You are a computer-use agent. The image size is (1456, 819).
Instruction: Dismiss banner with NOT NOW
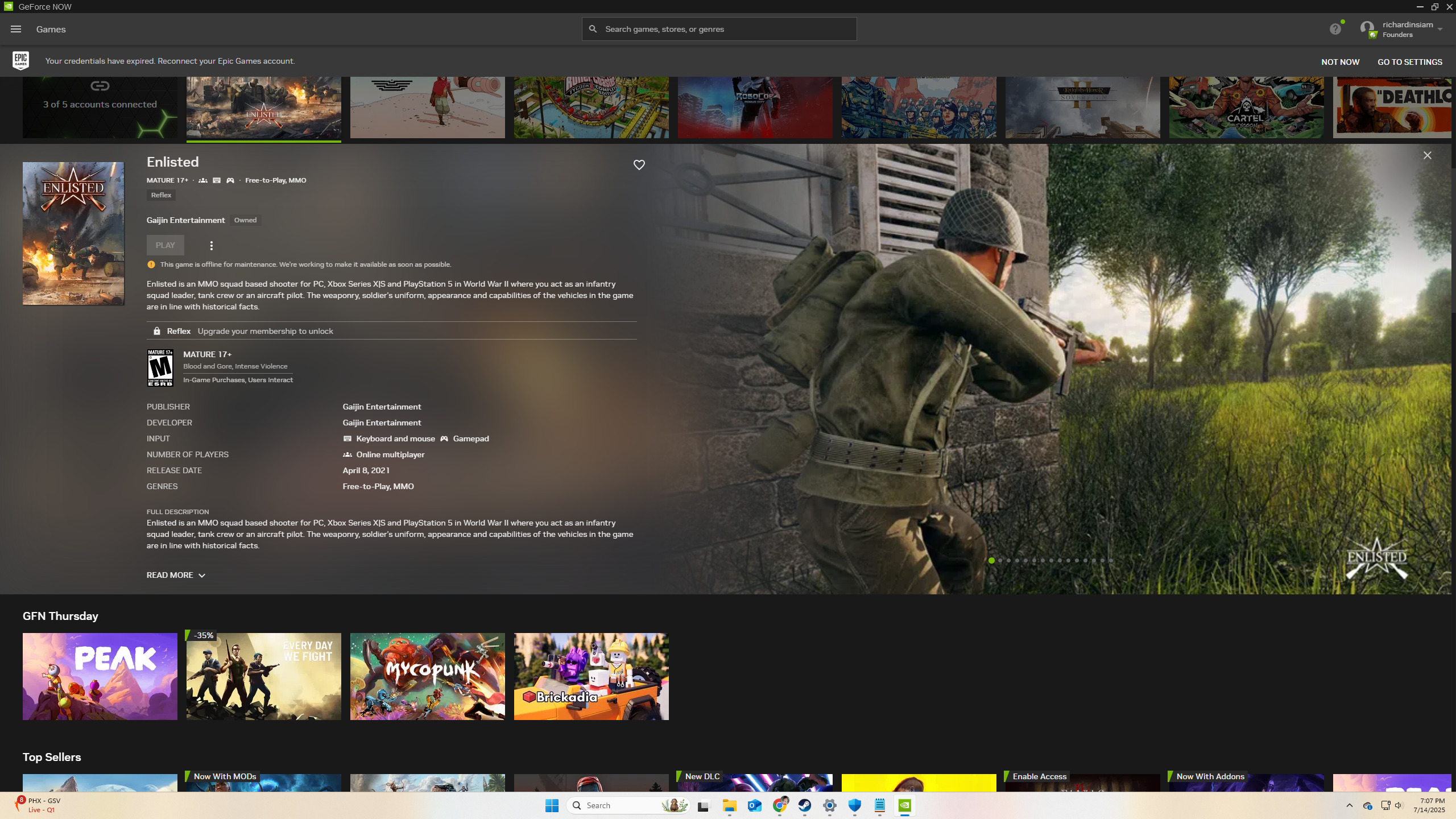(1341, 62)
